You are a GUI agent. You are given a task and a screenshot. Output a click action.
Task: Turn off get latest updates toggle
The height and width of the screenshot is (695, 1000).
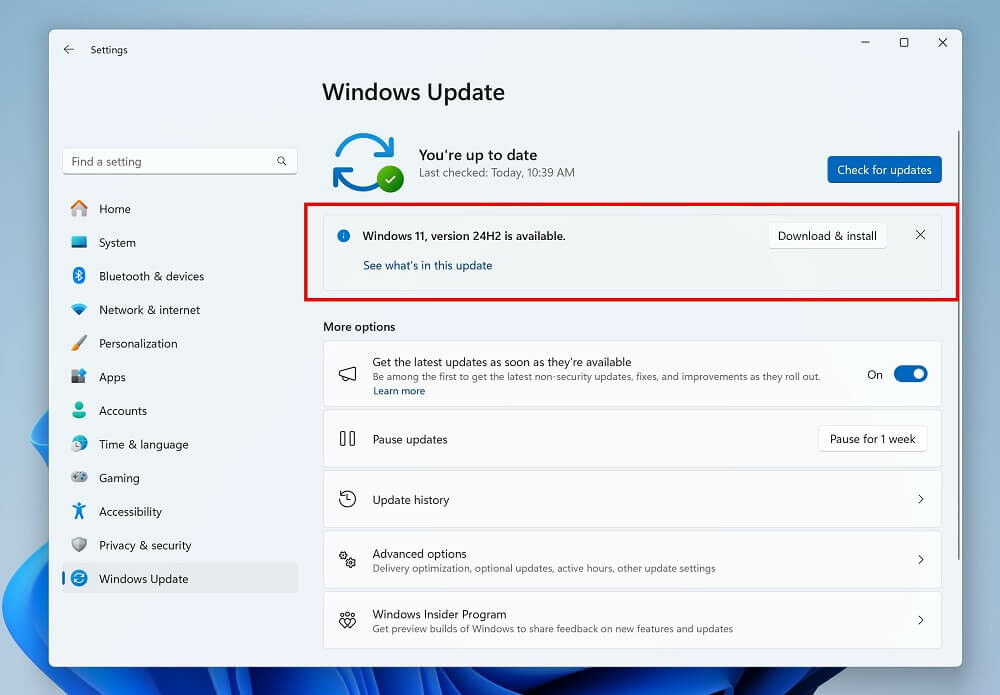pyautogui.click(x=910, y=374)
